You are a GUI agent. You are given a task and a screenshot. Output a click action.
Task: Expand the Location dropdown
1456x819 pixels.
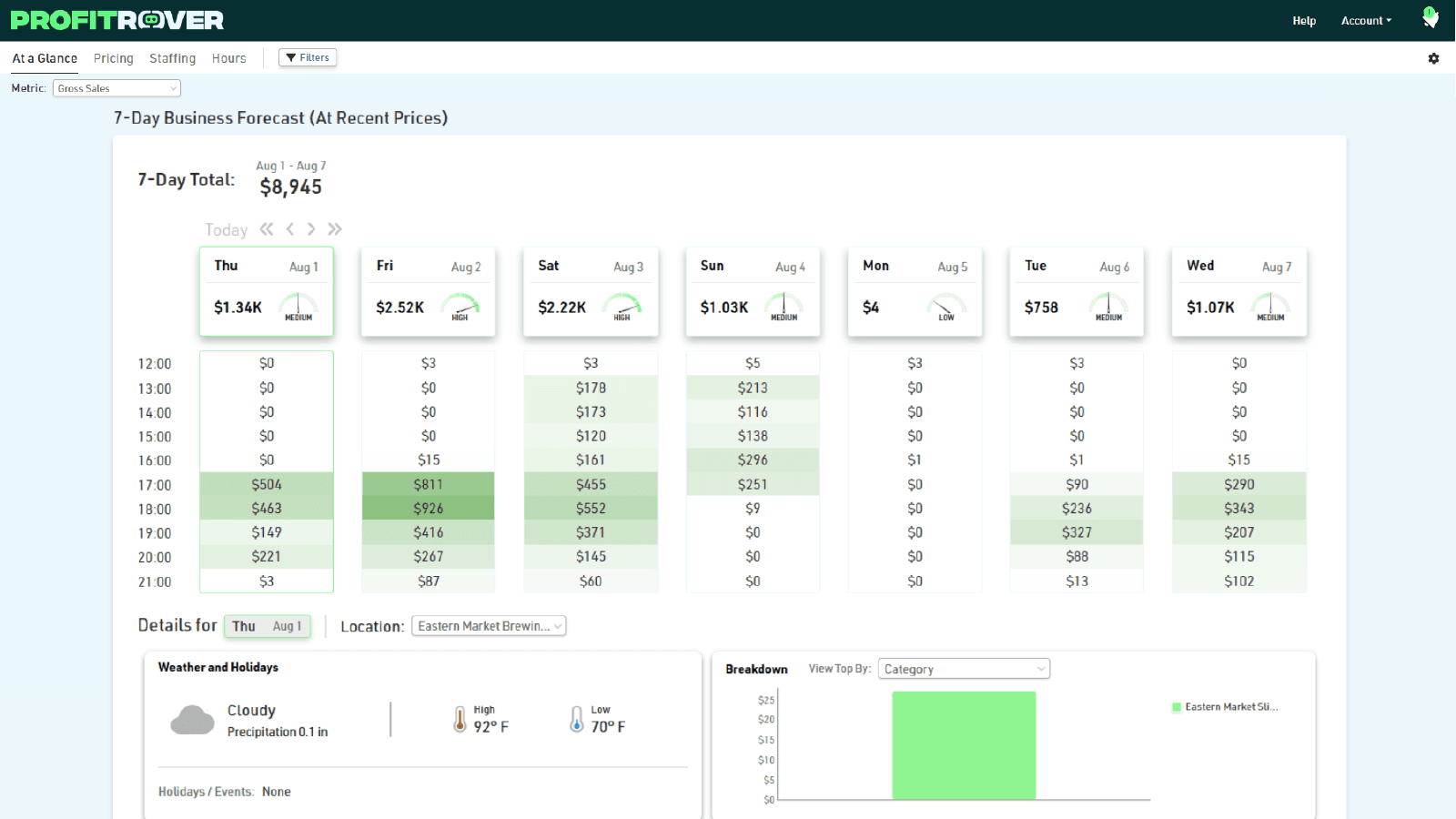click(489, 626)
